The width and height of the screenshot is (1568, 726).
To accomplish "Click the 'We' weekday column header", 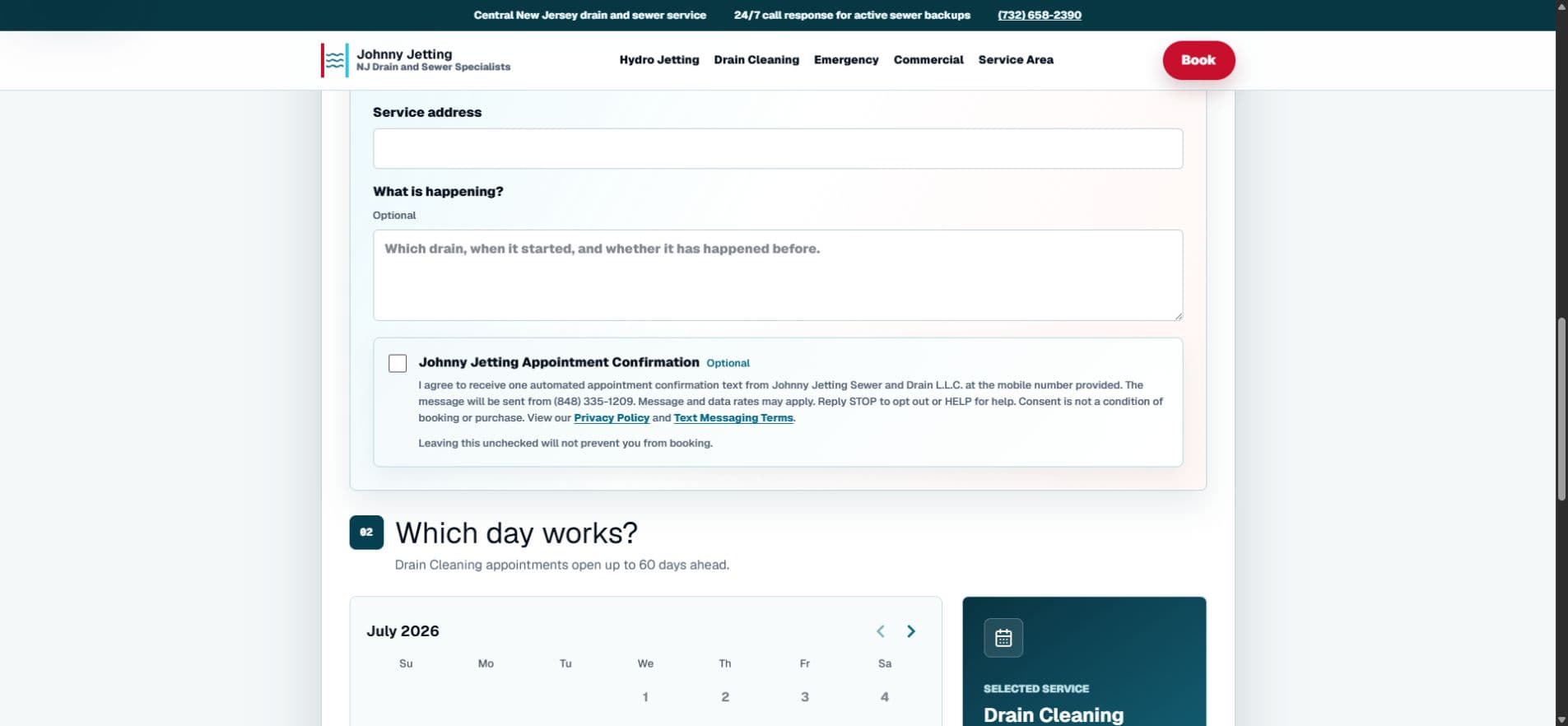I will pyautogui.click(x=645, y=663).
